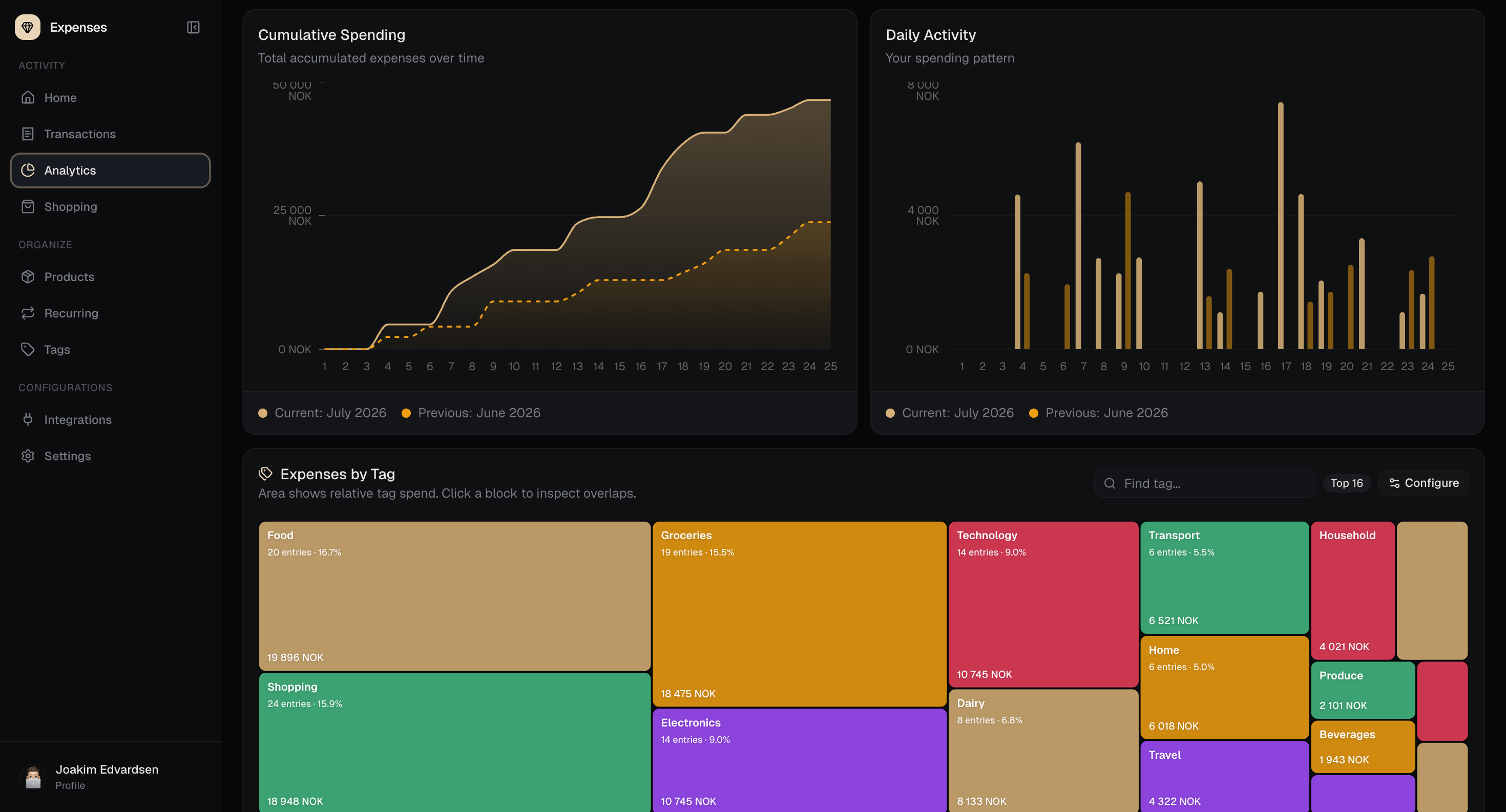The width and height of the screenshot is (1506, 812).
Task: Toggle Current: July 2026 legend in Daily Activity
Action: tap(950, 413)
